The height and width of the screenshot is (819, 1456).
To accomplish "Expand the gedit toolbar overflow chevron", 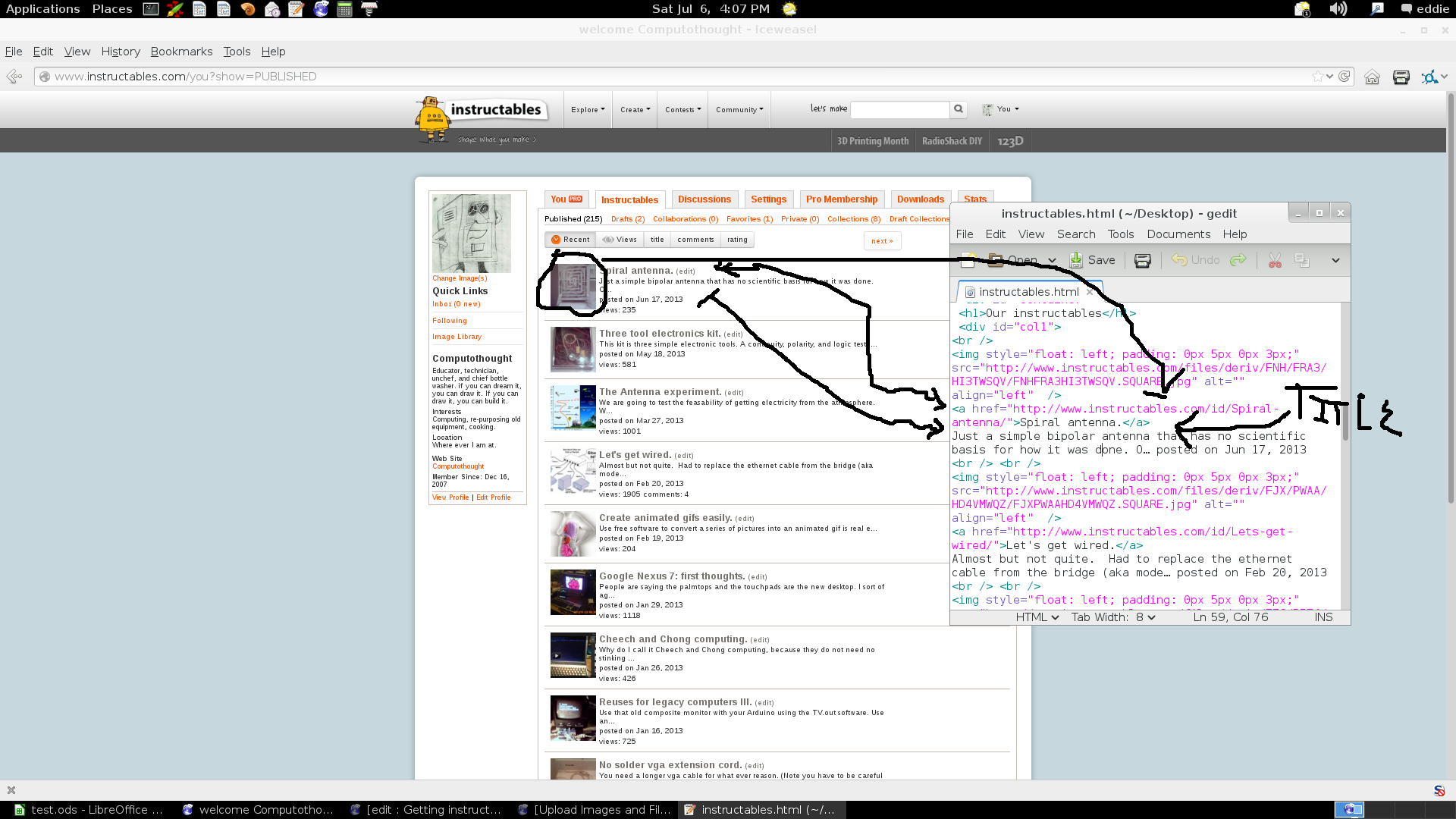I will (x=1335, y=260).
